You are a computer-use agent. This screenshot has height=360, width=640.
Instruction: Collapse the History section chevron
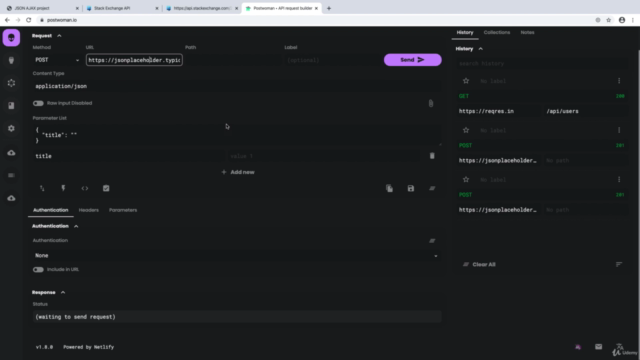point(480,49)
